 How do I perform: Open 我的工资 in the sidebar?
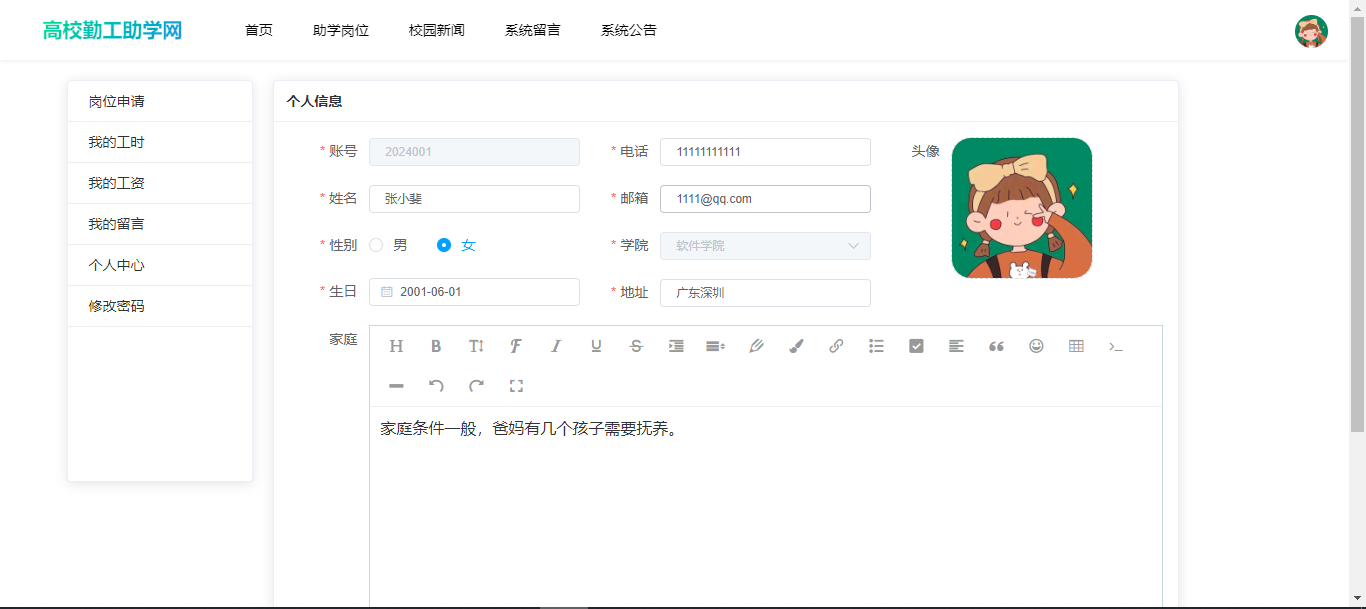click(117, 183)
